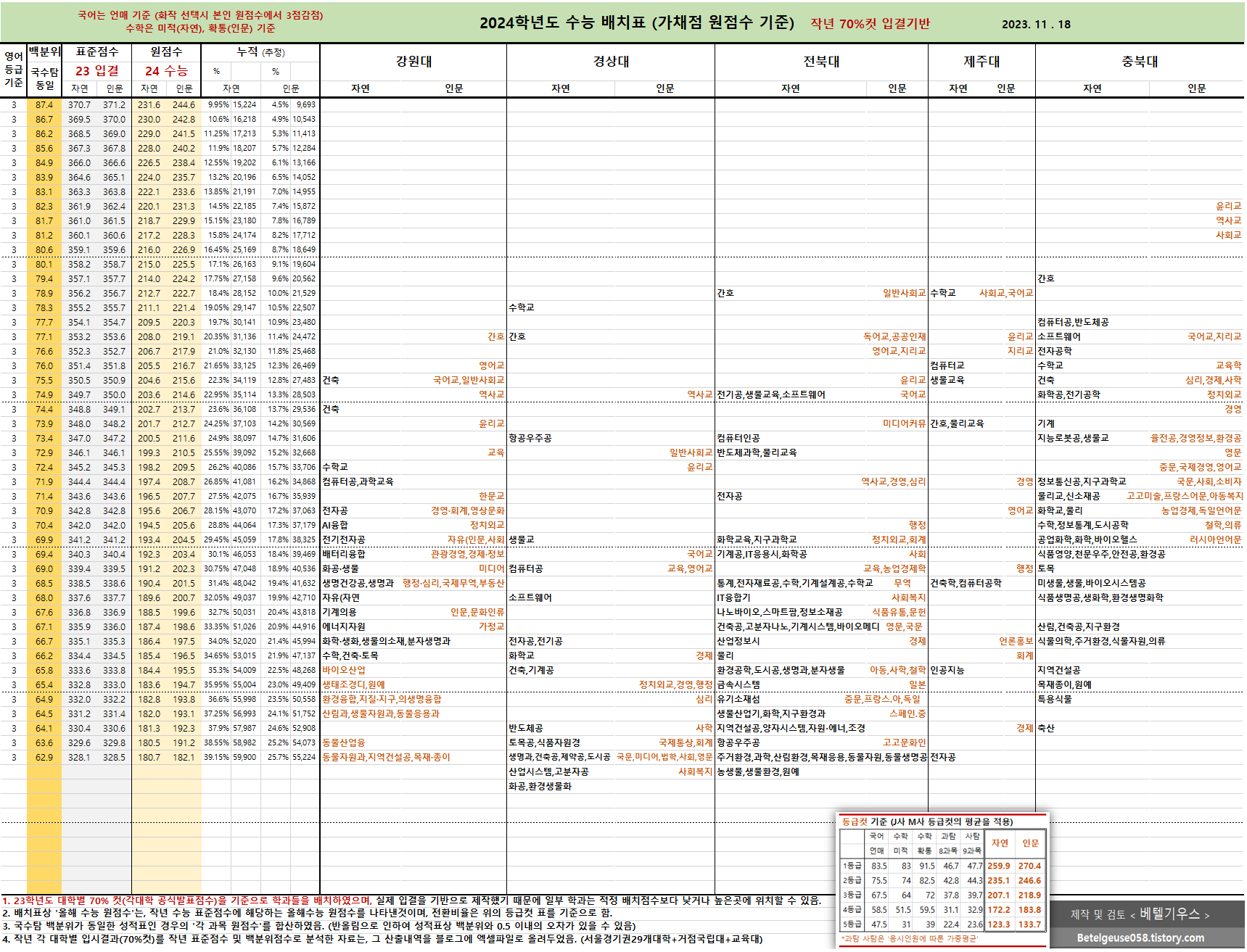Select the grade-cut value 270.4

tap(1029, 866)
